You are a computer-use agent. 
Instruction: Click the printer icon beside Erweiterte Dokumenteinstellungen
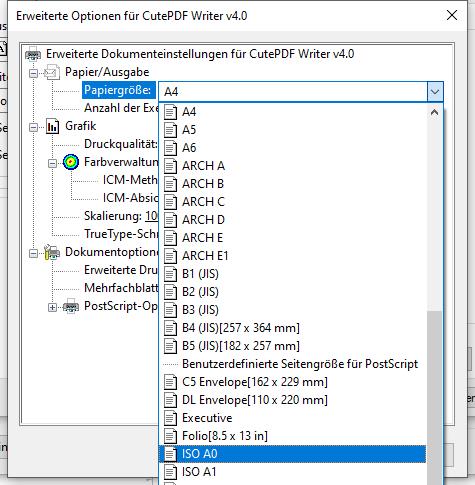tap(33, 54)
